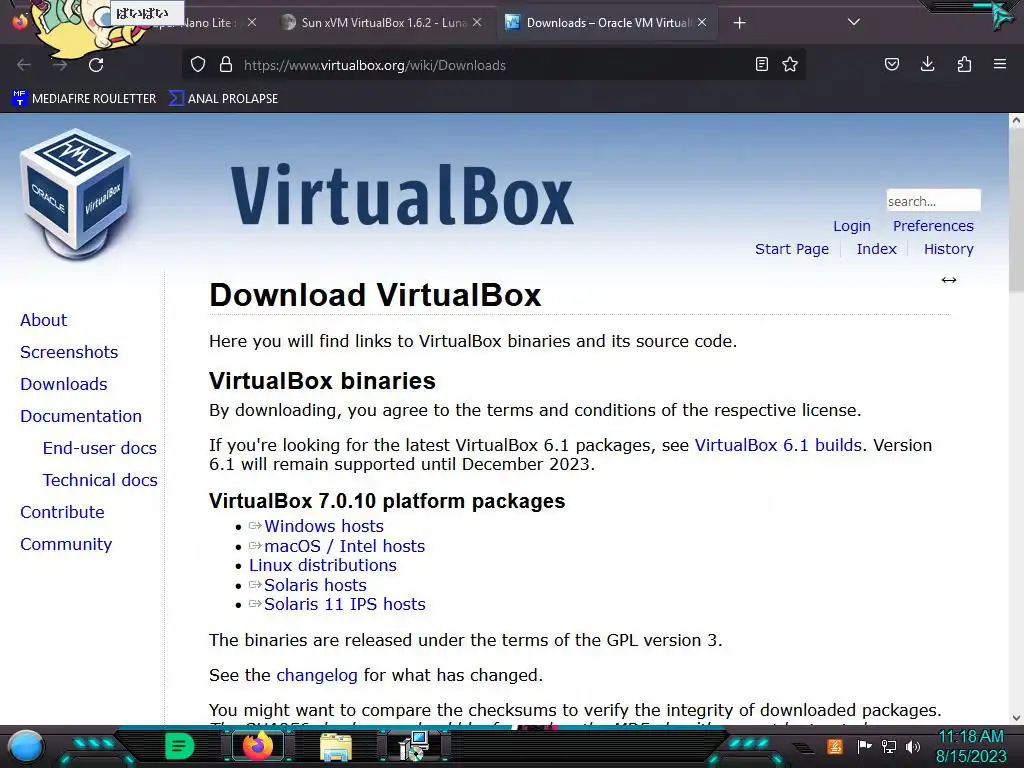Open the green notes app on taskbar
Viewport: 1024px width, 768px height.
(179, 746)
